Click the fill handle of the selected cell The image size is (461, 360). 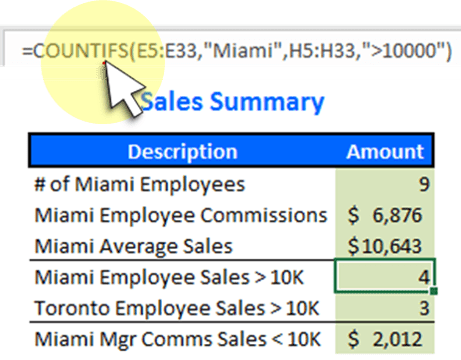(x=434, y=292)
